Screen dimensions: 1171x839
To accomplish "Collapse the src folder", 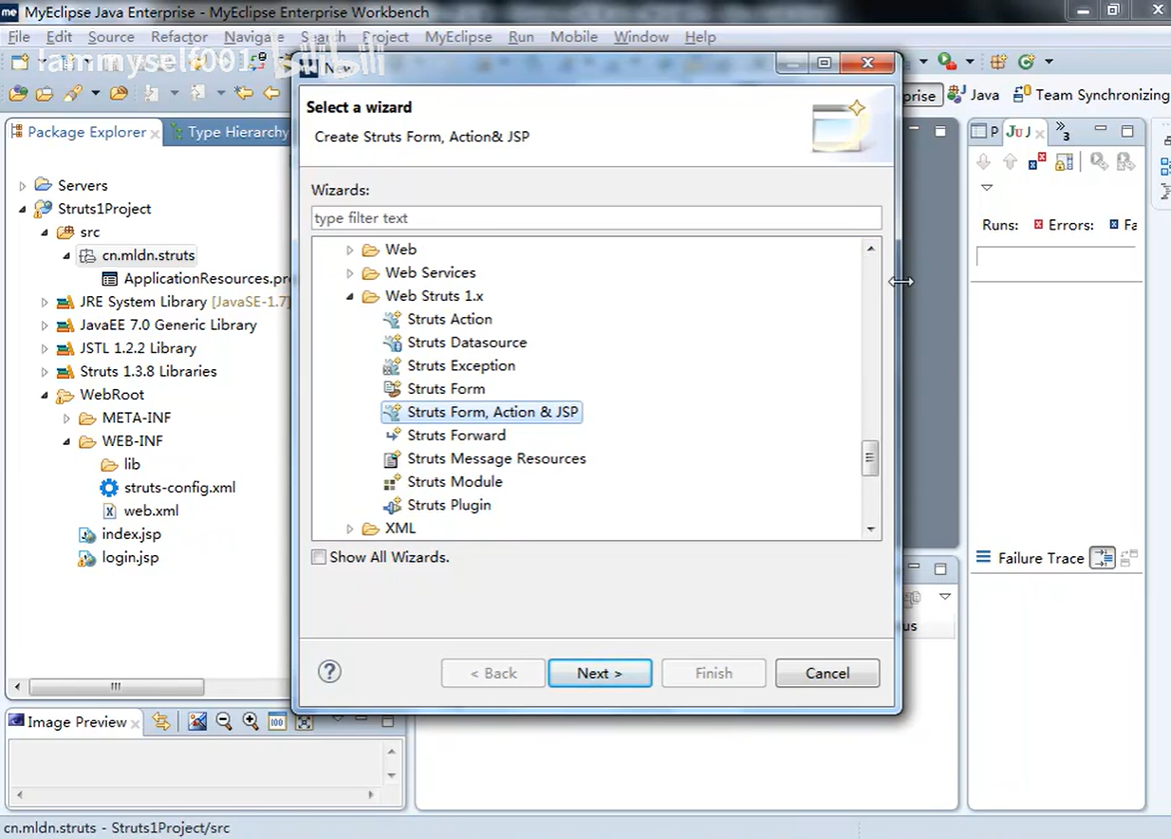I will point(45,232).
